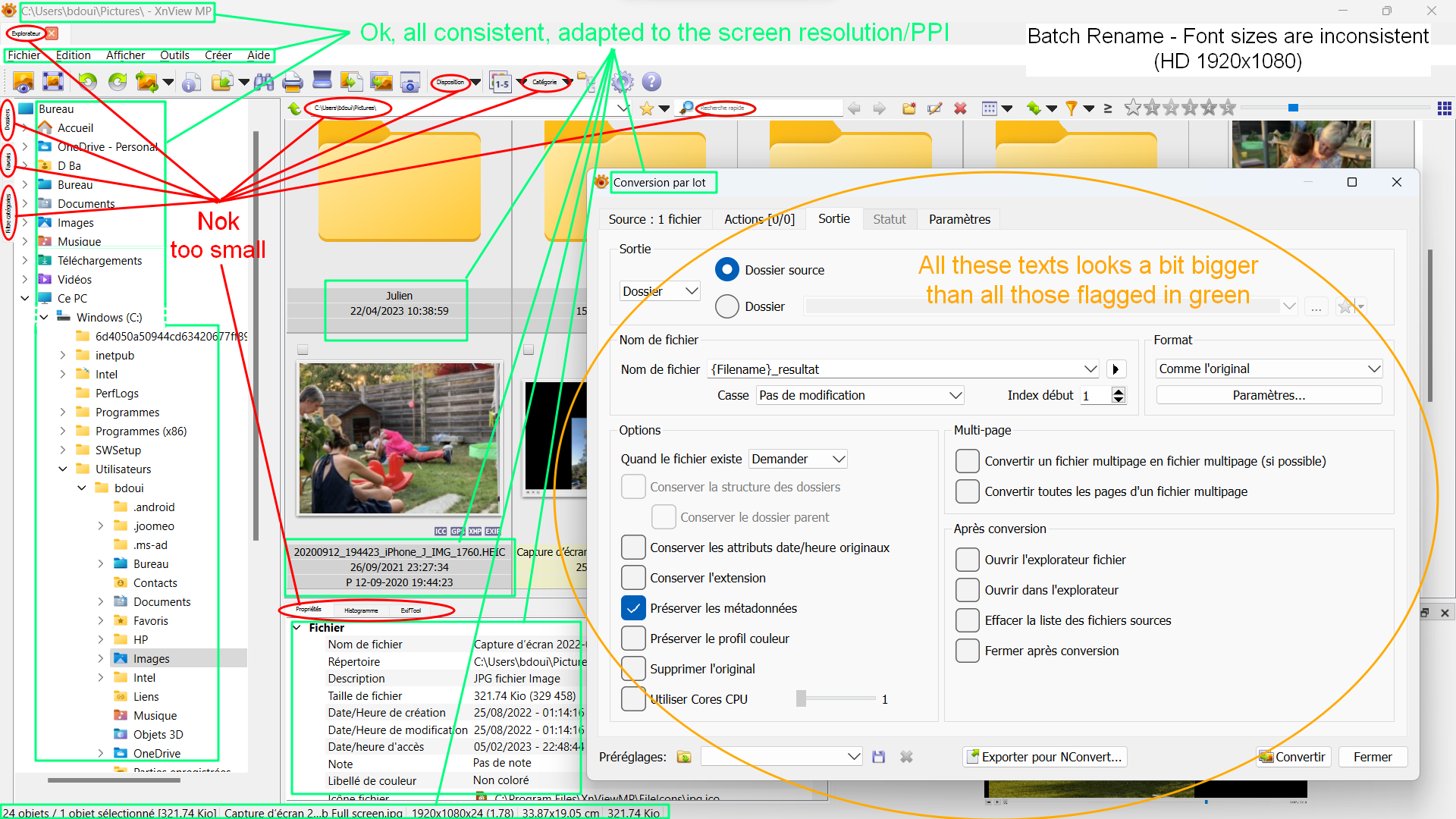1456x819 pixels.
Task: Click the binoculars search icon
Action: [264, 82]
